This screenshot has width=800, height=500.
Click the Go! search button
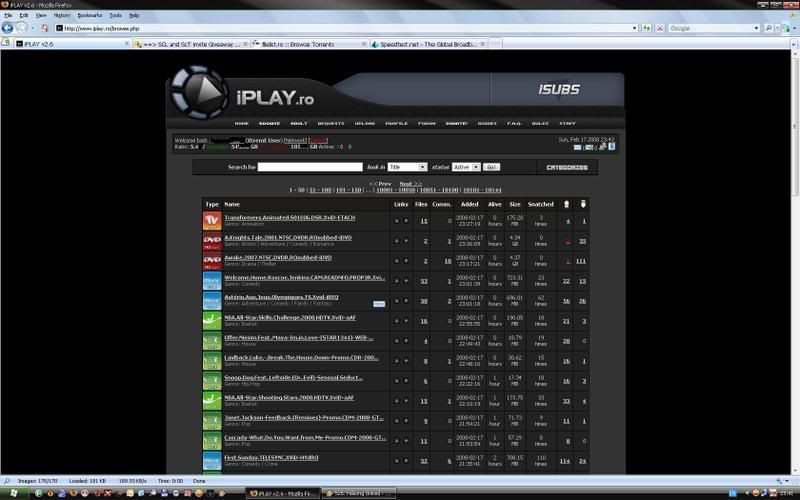[491, 167]
